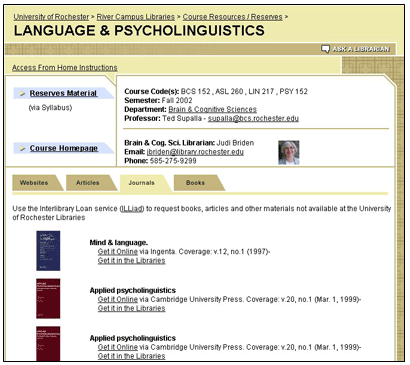Click the Professor: Ted Supalla text
Image resolution: width=410 pixels, height=365 pixels.
pyautogui.click(x=163, y=118)
